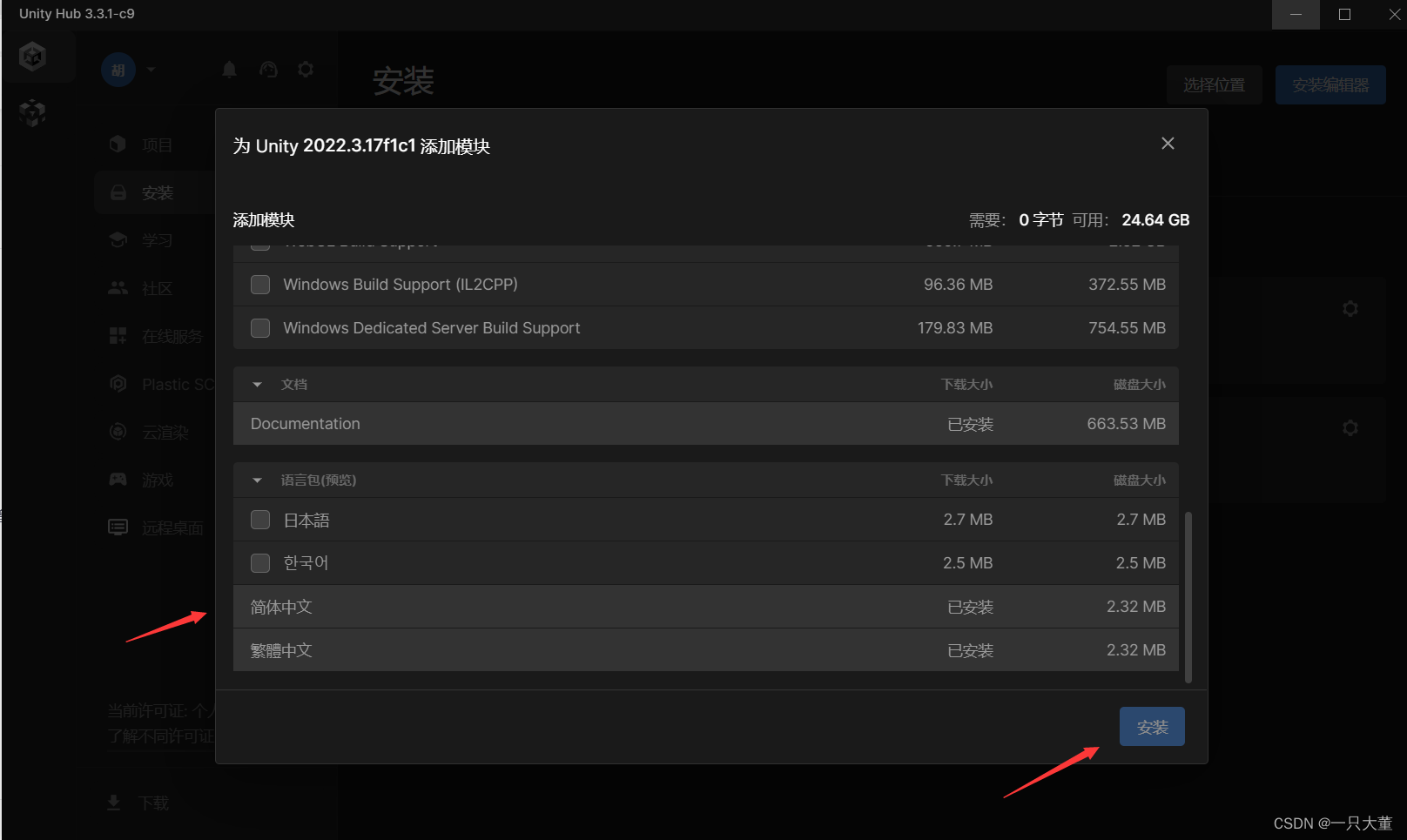This screenshot has height=840, width=1407.
Task: Select the 繁體中文 row
Action: coord(706,650)
